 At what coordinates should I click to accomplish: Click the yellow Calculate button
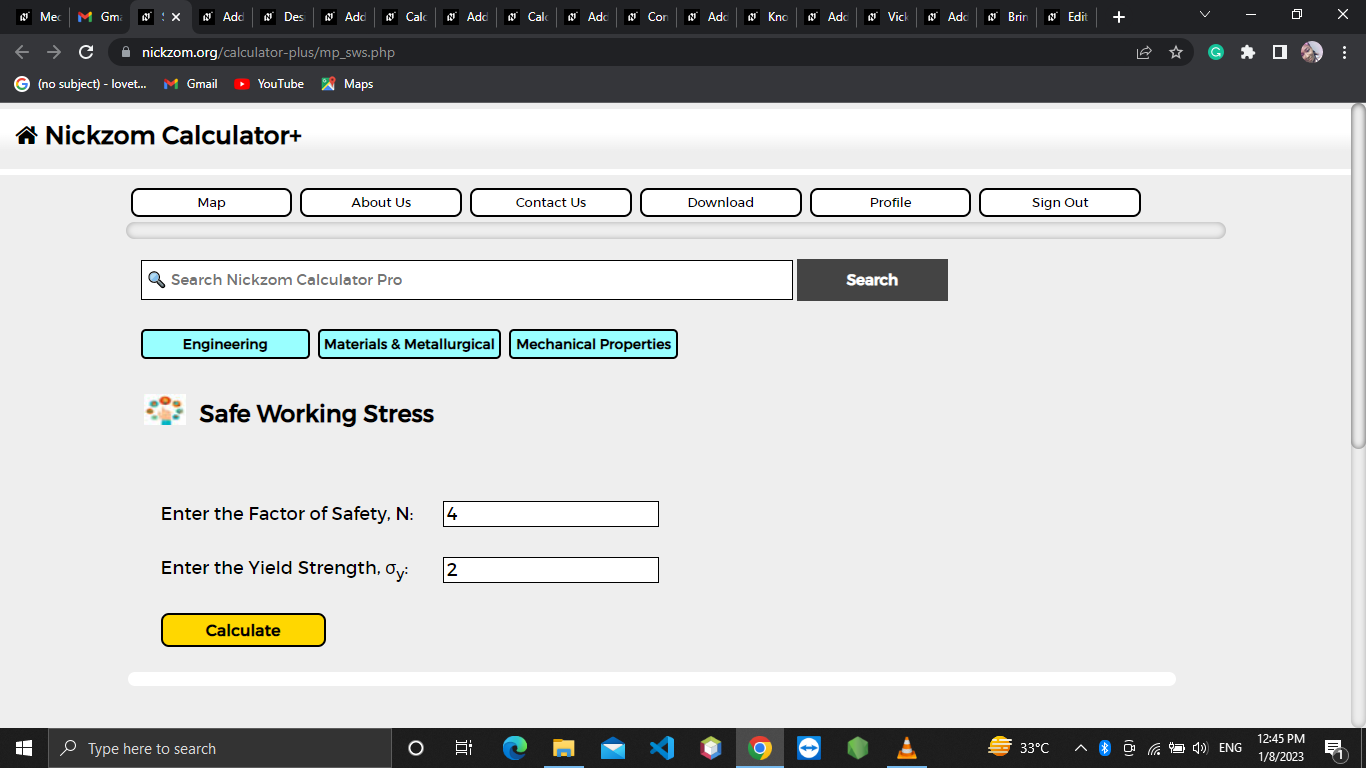coord(243,630)
